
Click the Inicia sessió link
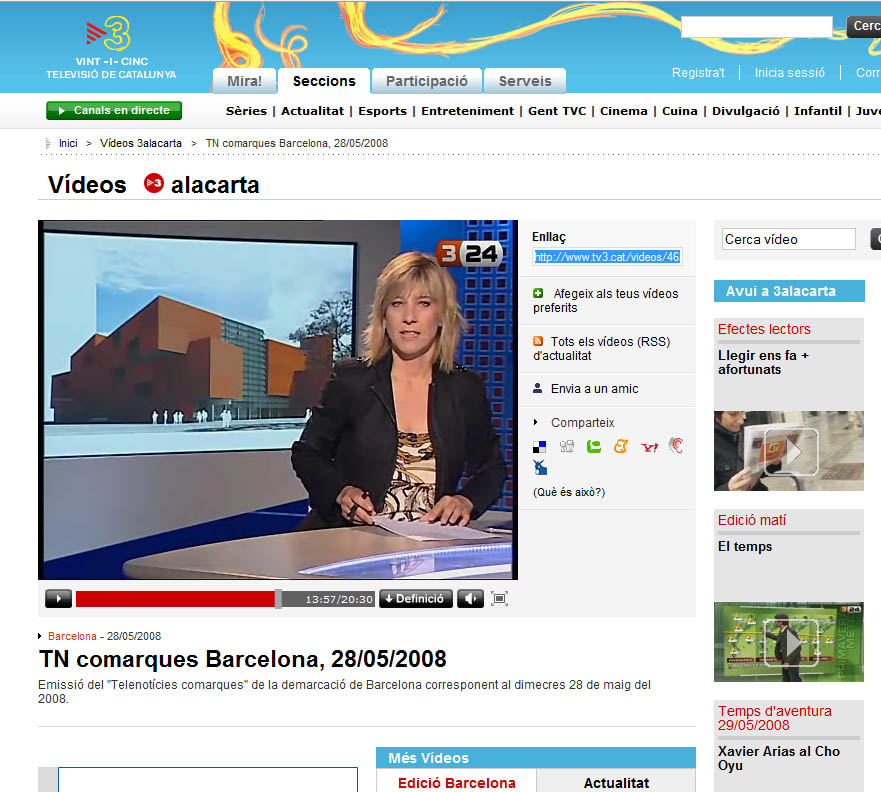789,72
